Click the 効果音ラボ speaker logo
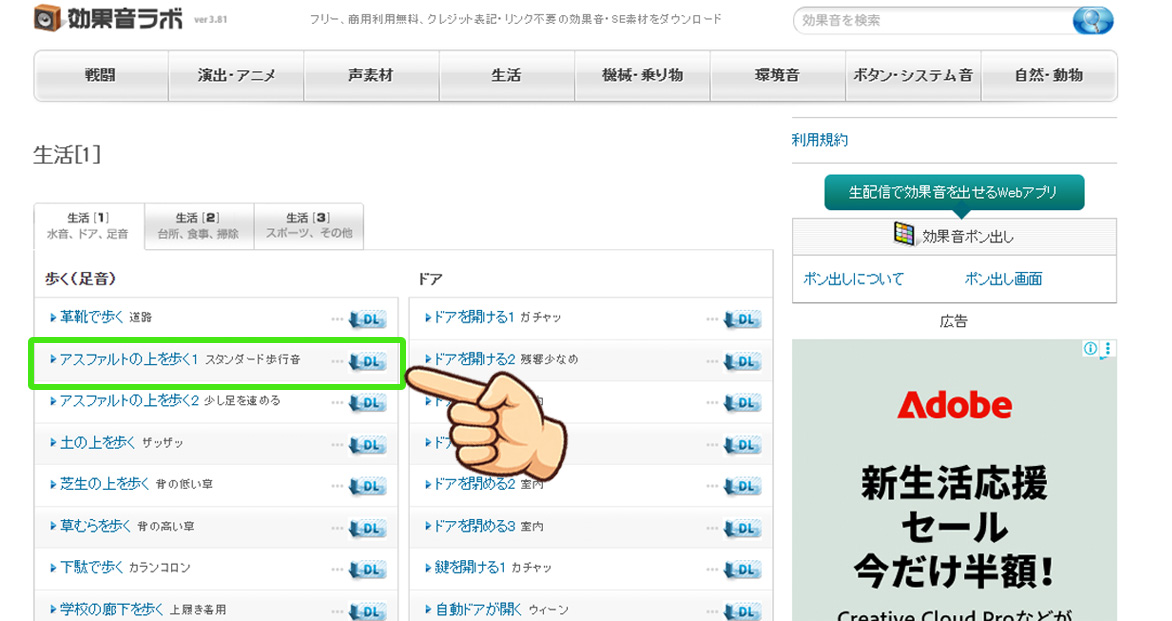1172x621 pixels. (x=47, y=18)
